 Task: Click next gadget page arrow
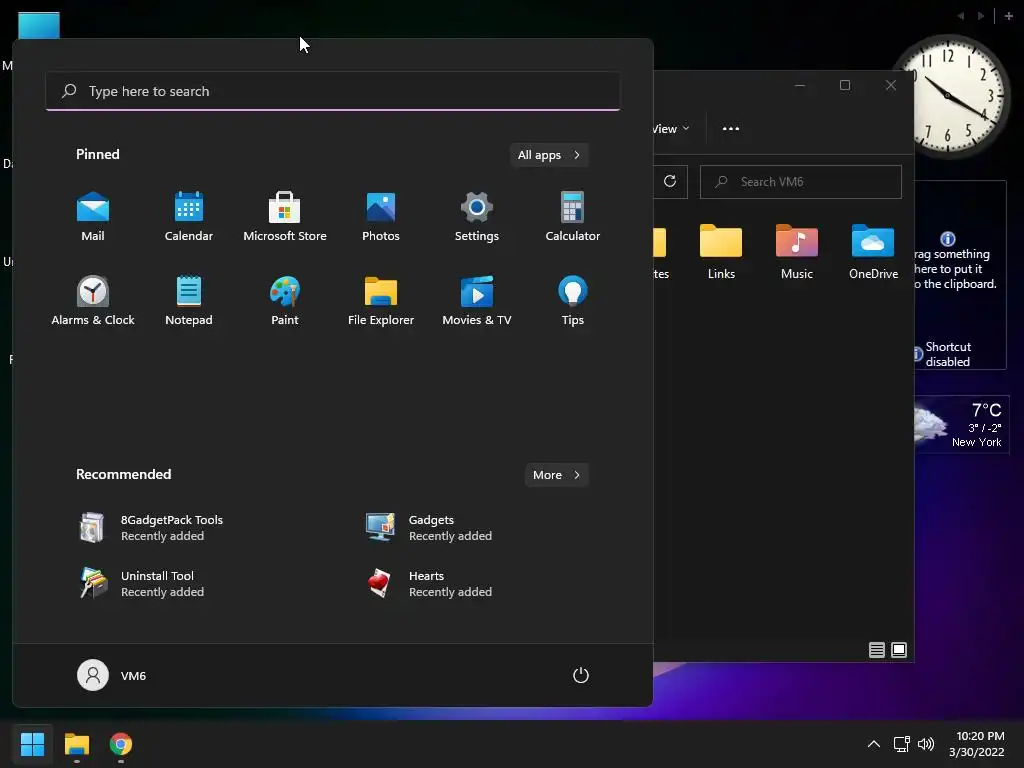(980, 16)
